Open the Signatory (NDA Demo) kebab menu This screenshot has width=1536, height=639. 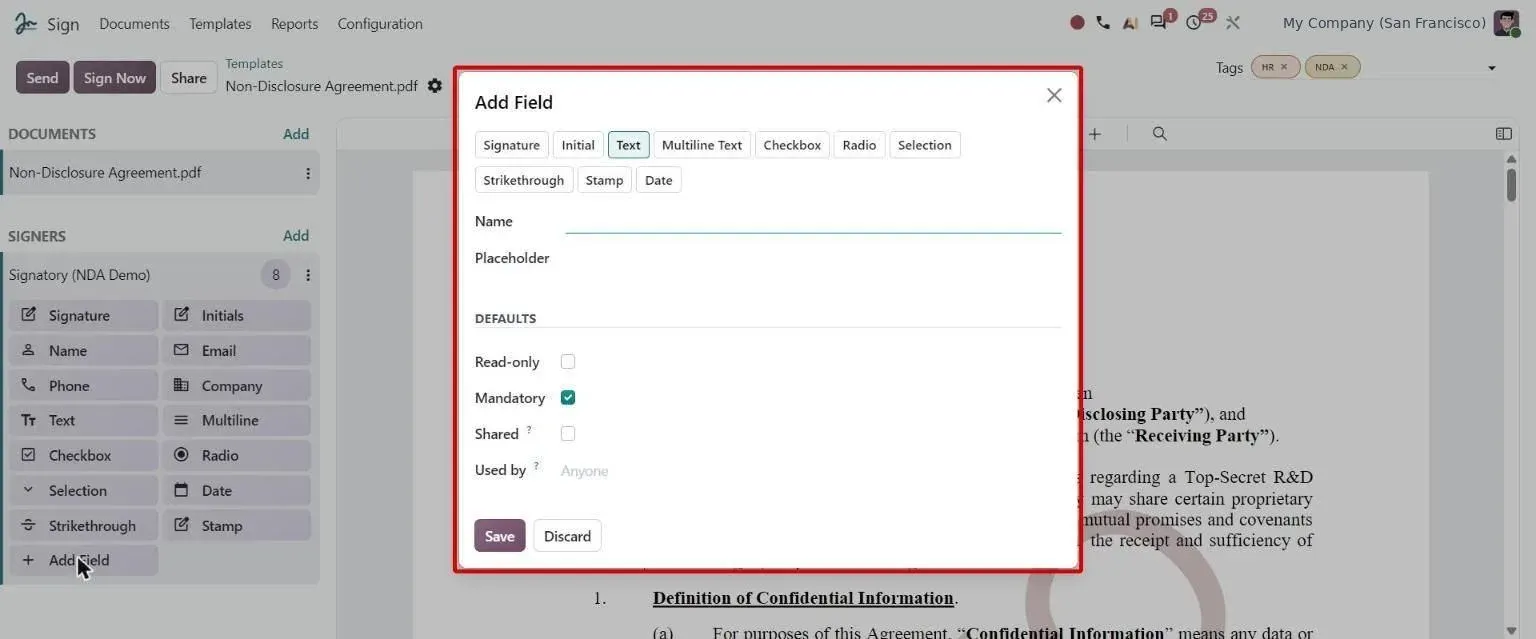pos(308,275)
